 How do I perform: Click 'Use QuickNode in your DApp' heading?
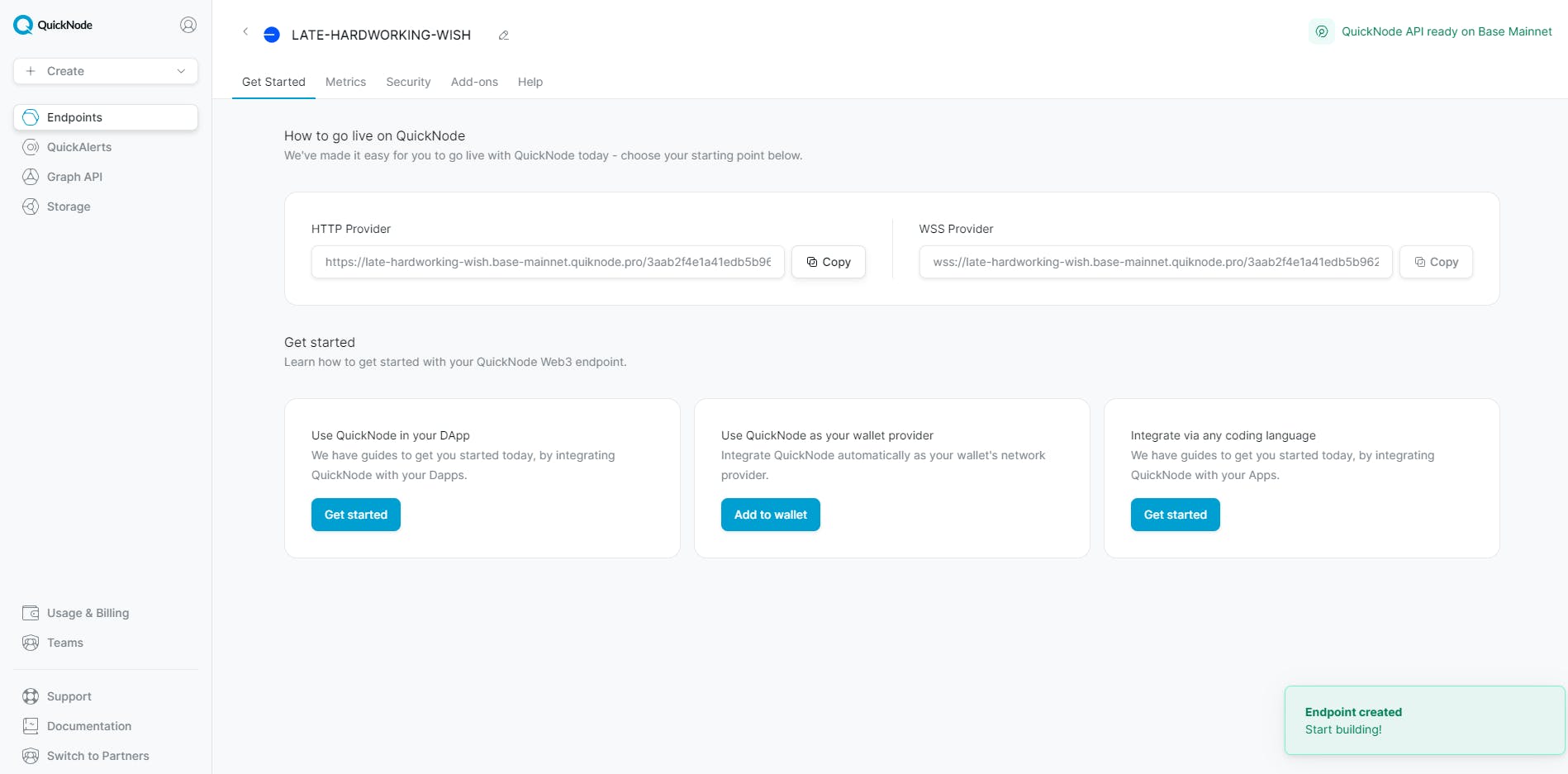[x=390, y=435]
